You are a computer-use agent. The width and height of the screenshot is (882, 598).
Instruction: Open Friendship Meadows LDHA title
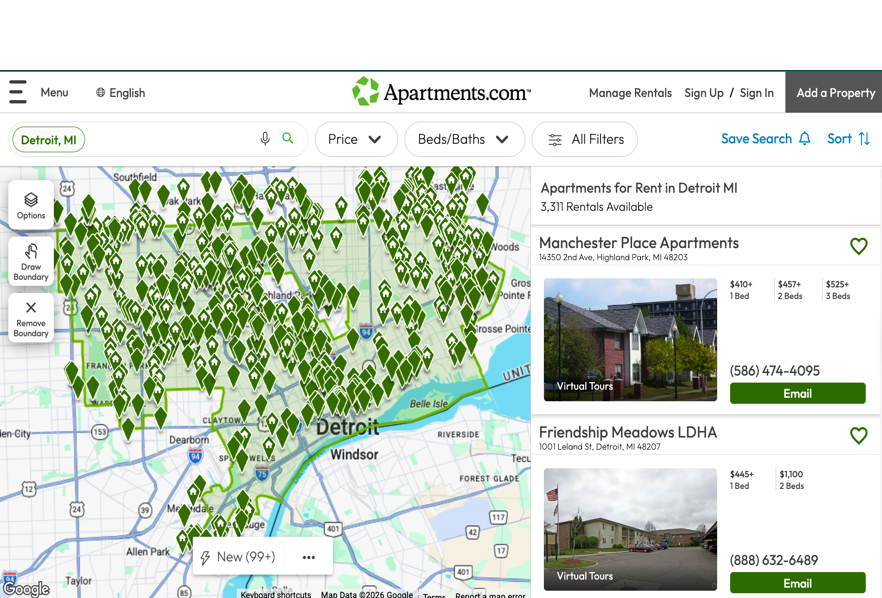coord(628,432)
